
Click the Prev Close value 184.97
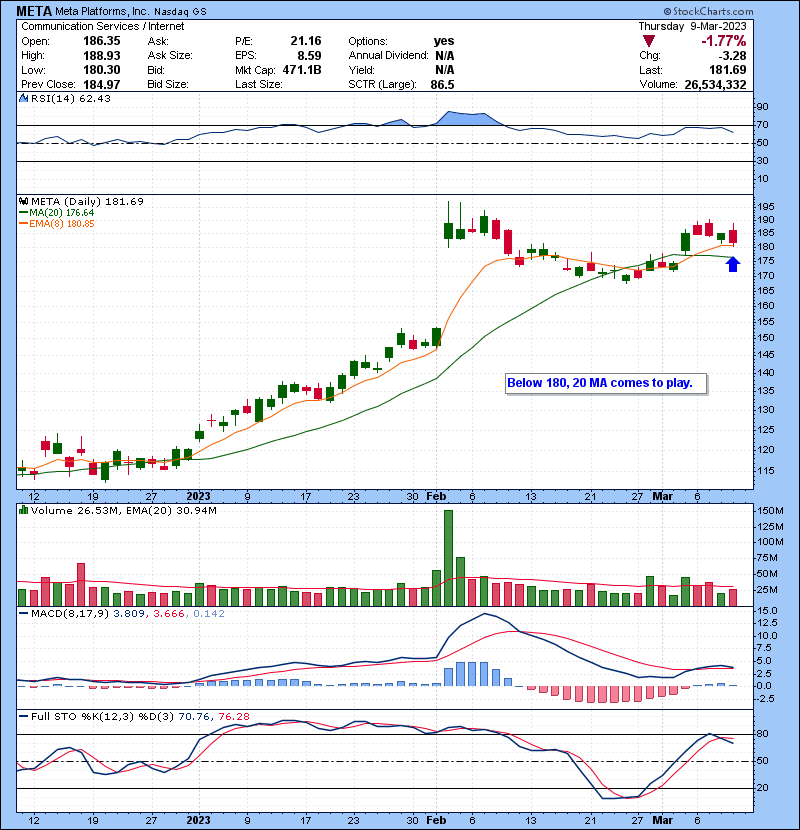pyautogui.click(x=102, y=85)
